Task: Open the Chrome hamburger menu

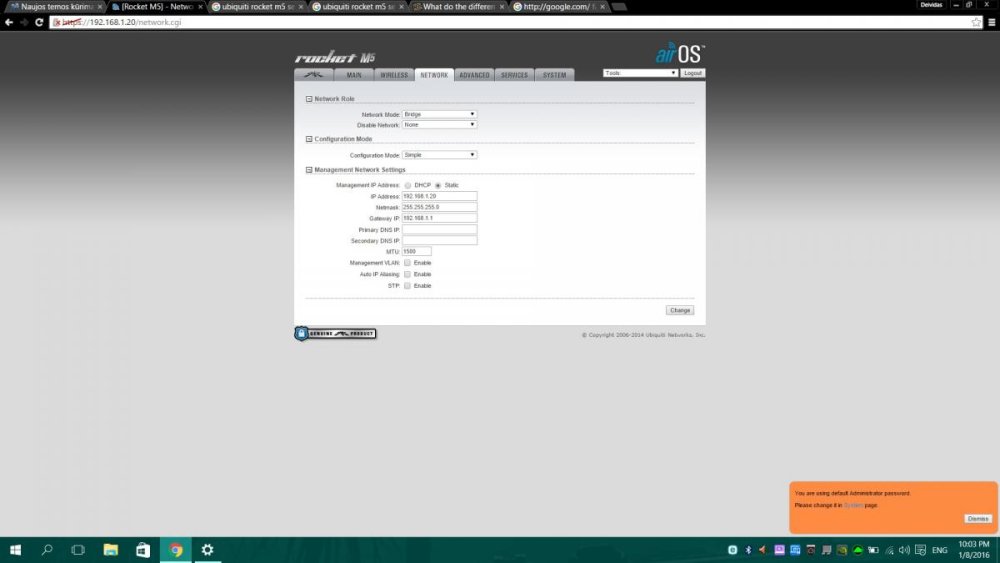Action: [992, 22]
